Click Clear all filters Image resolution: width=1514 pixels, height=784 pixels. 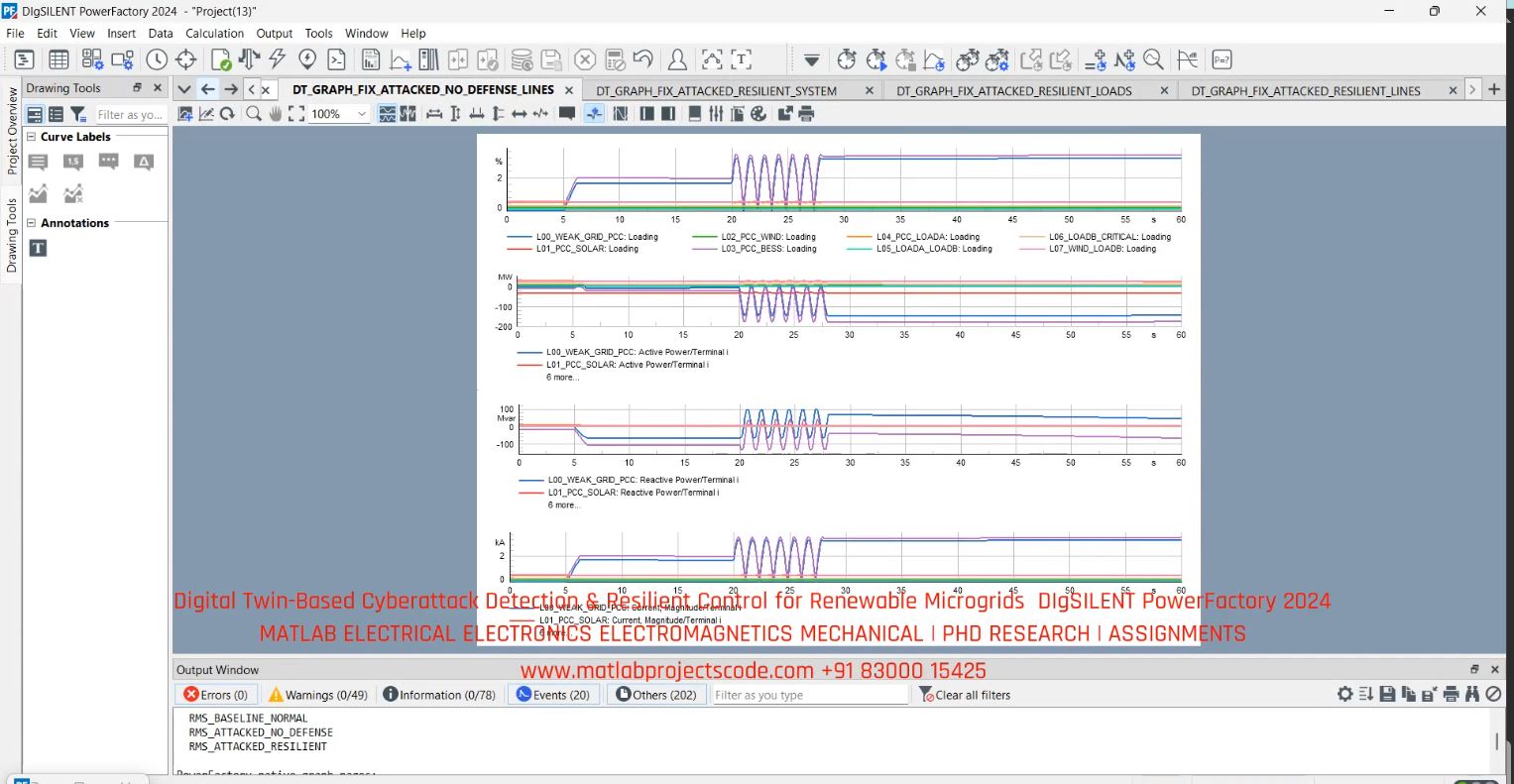point(965,695)
